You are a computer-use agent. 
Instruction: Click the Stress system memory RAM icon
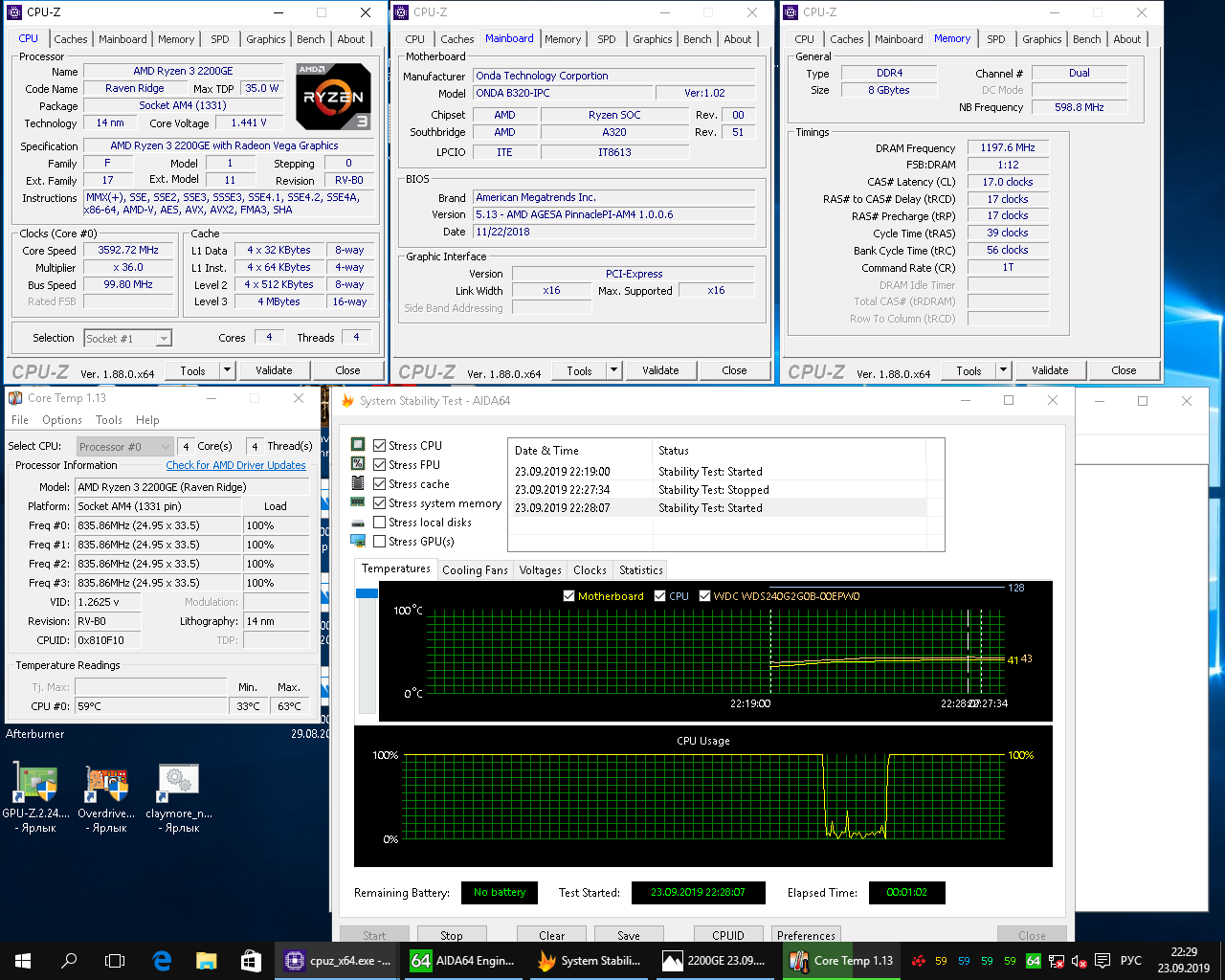pyautogui.click(x=358, y=502)
